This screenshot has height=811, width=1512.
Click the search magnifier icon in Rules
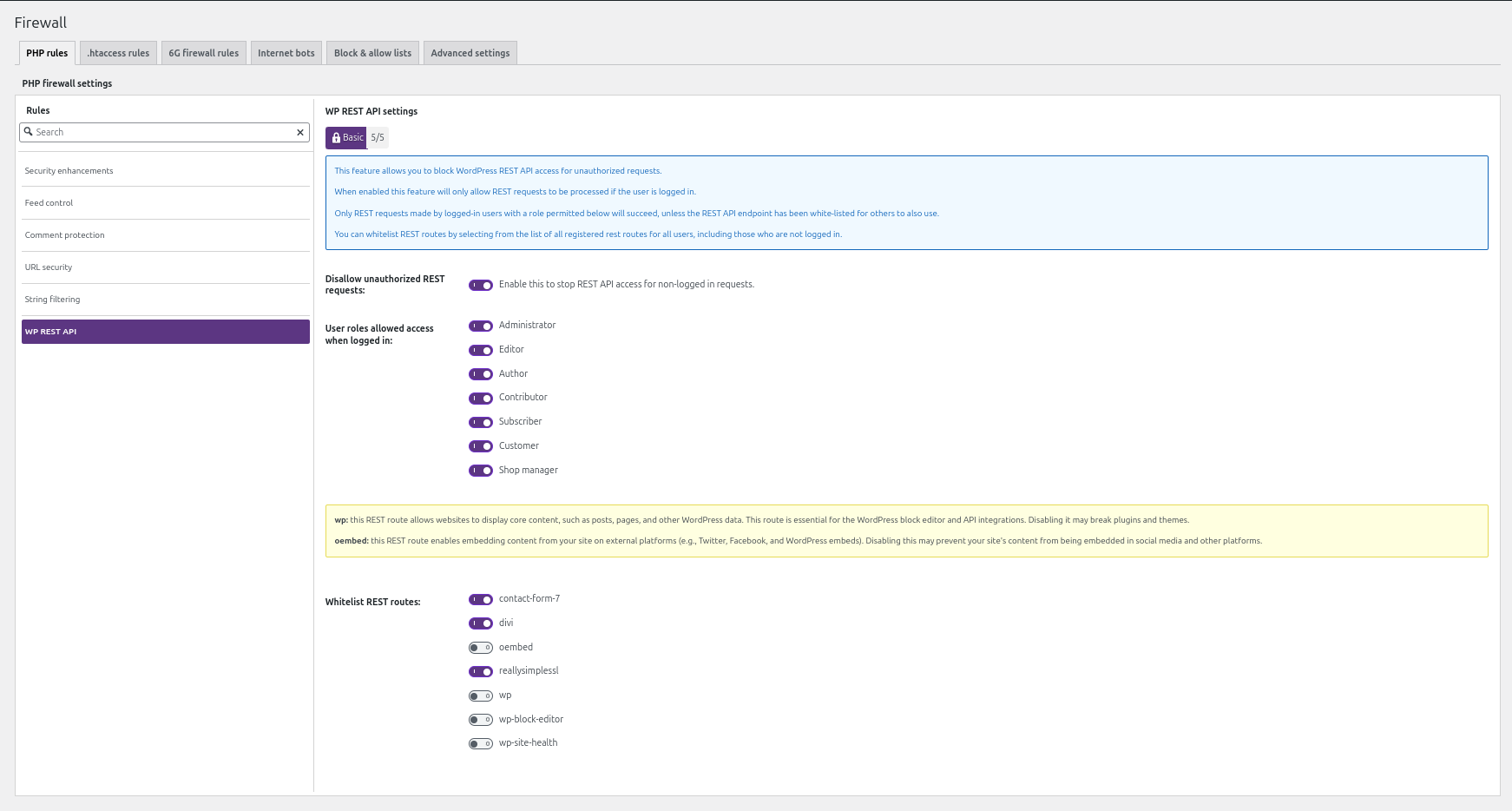(x=29, y=132)
